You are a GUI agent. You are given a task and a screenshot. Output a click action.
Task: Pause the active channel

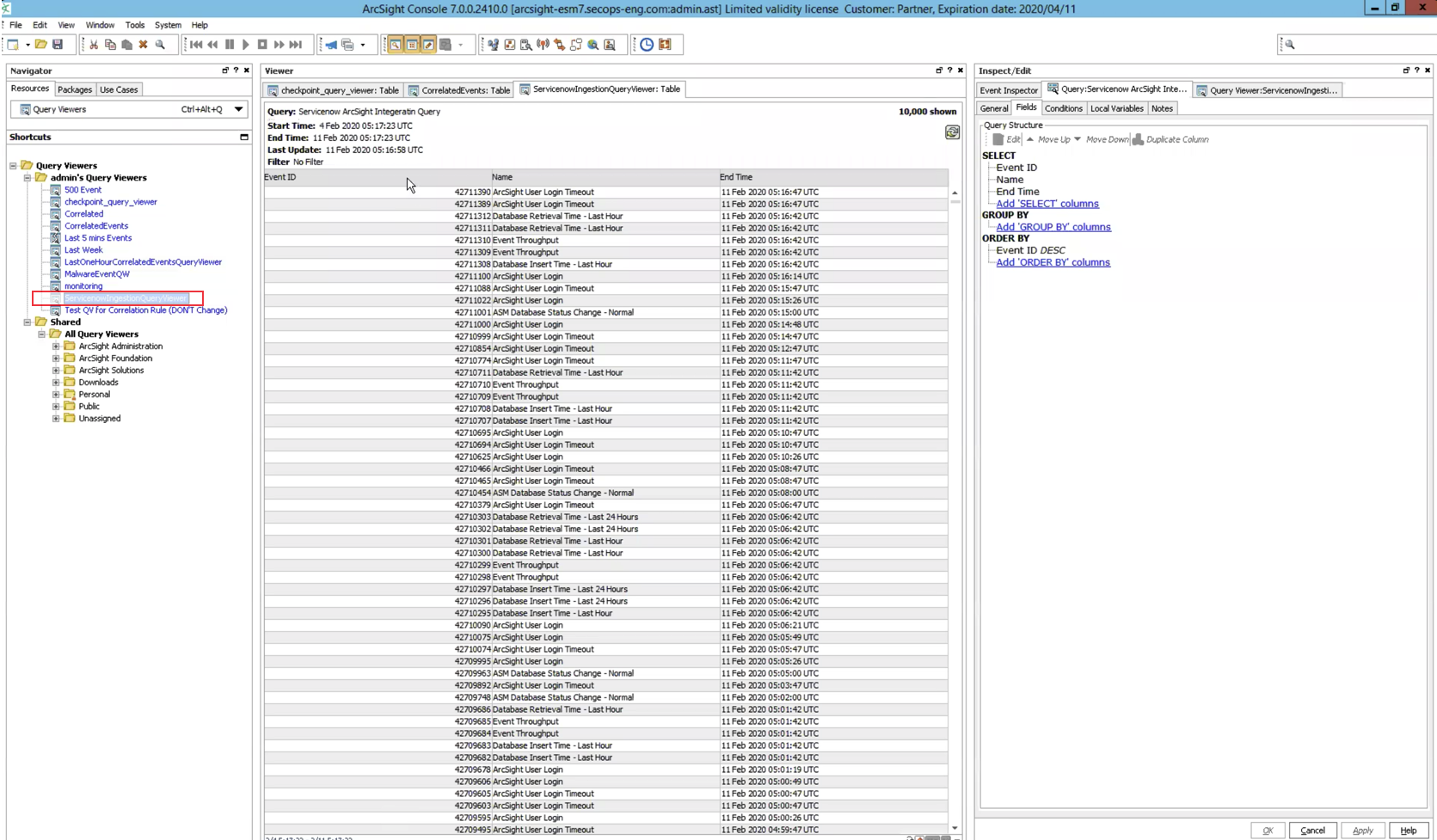(230, 45)
